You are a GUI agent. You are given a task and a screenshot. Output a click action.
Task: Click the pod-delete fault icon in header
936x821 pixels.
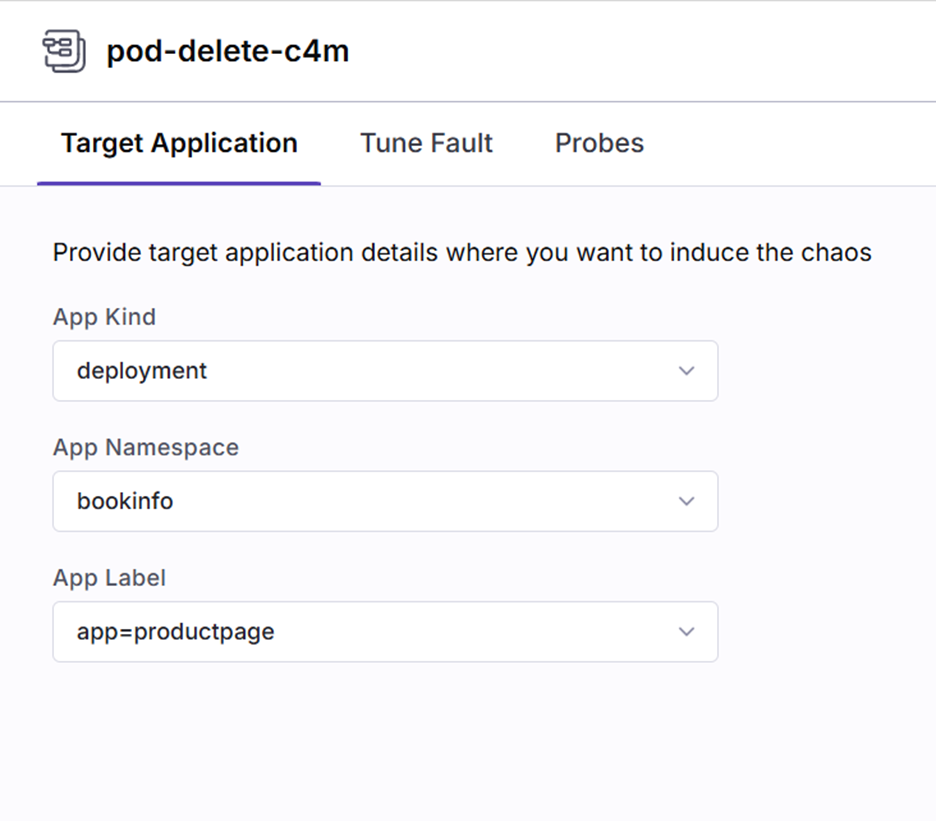click(x=64, y=51)
